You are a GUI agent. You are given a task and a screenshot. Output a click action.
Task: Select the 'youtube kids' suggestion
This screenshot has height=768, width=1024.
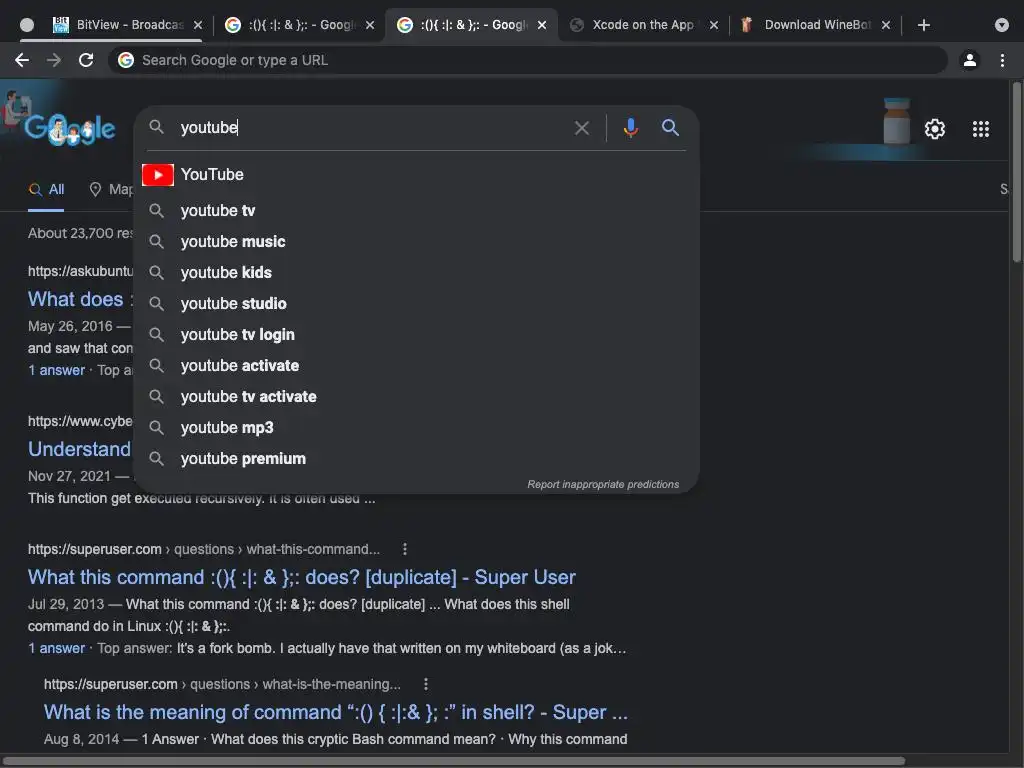417,272
